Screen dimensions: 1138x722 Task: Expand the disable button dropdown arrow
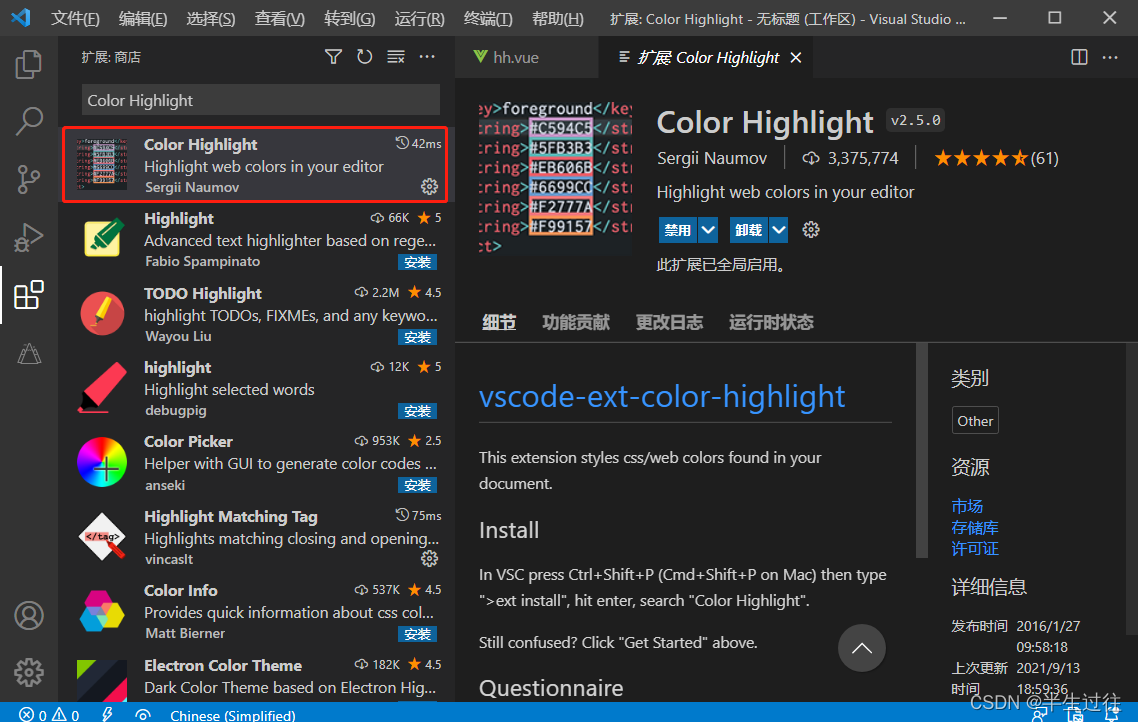[708, 230]
